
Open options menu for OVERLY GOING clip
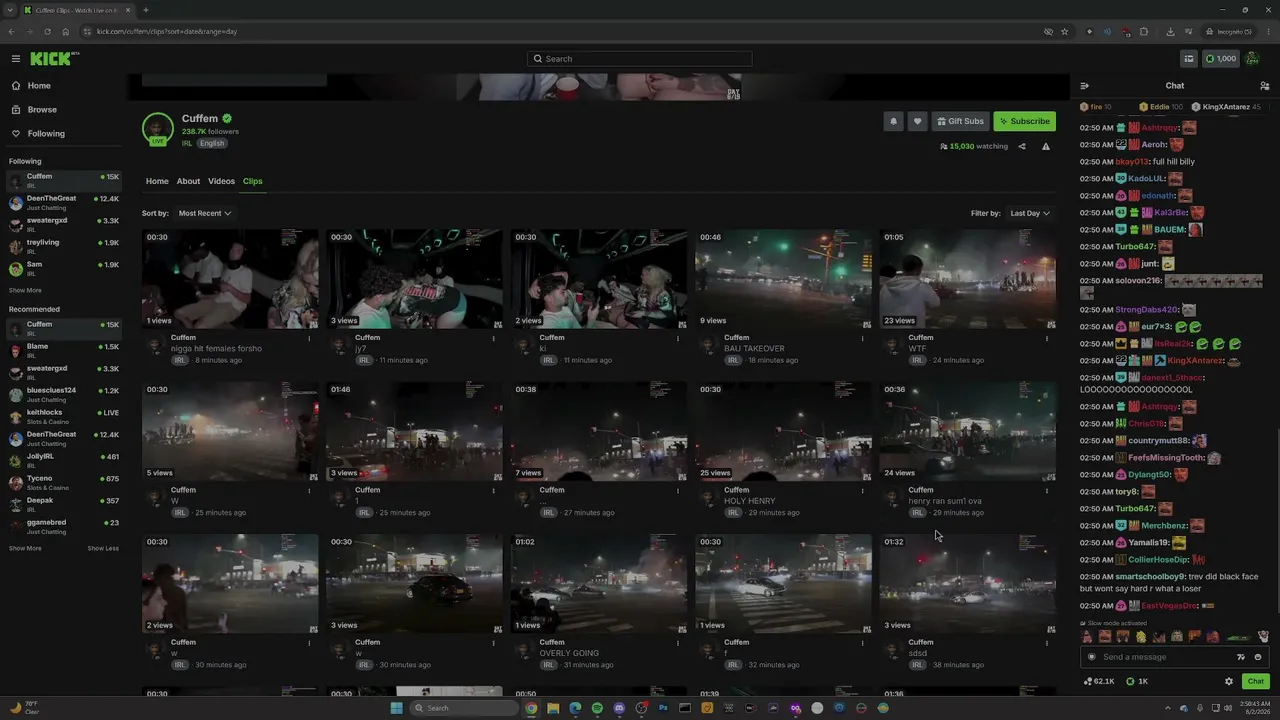(x=678, y=642)
